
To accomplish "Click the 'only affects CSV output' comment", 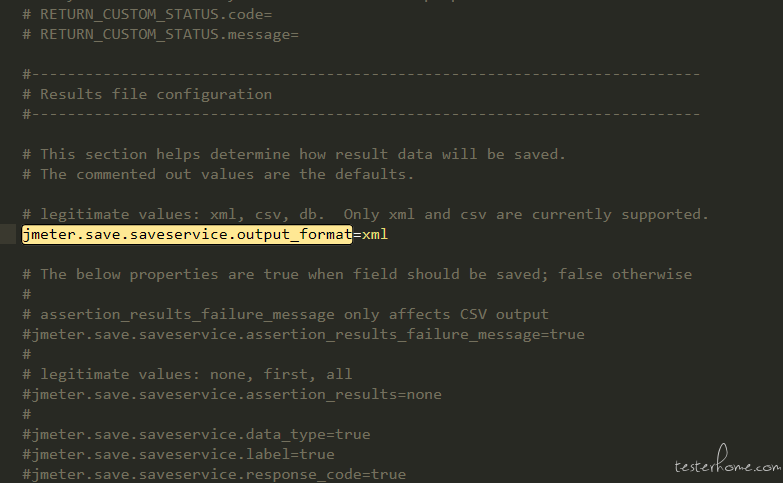I will tap(285, 314).
